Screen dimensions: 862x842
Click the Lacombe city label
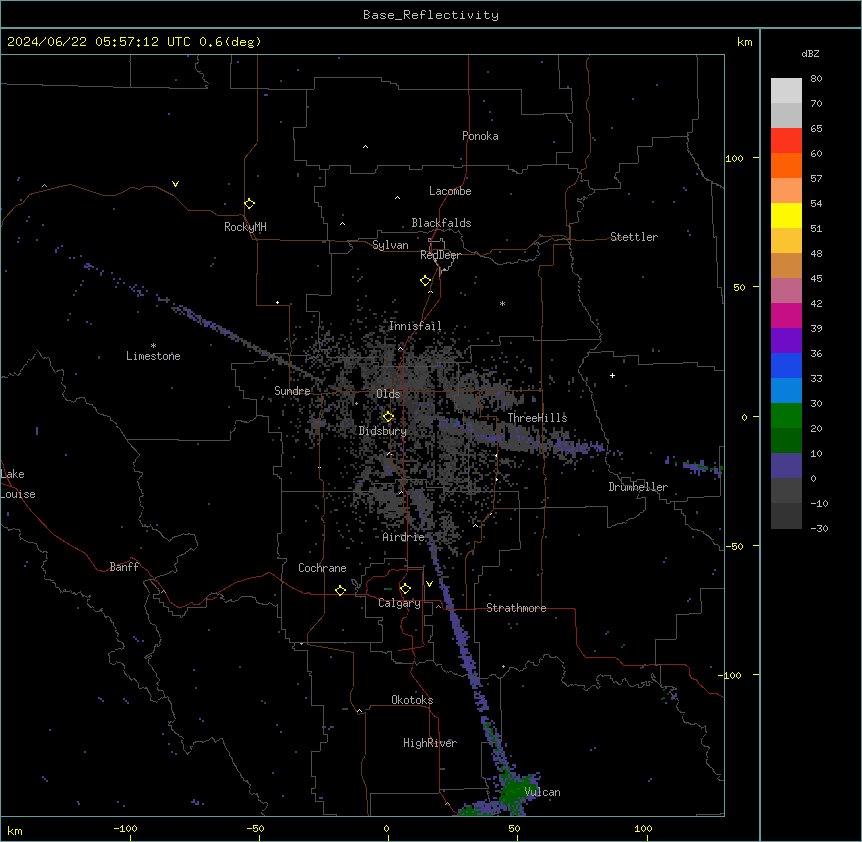pos(450,191)
